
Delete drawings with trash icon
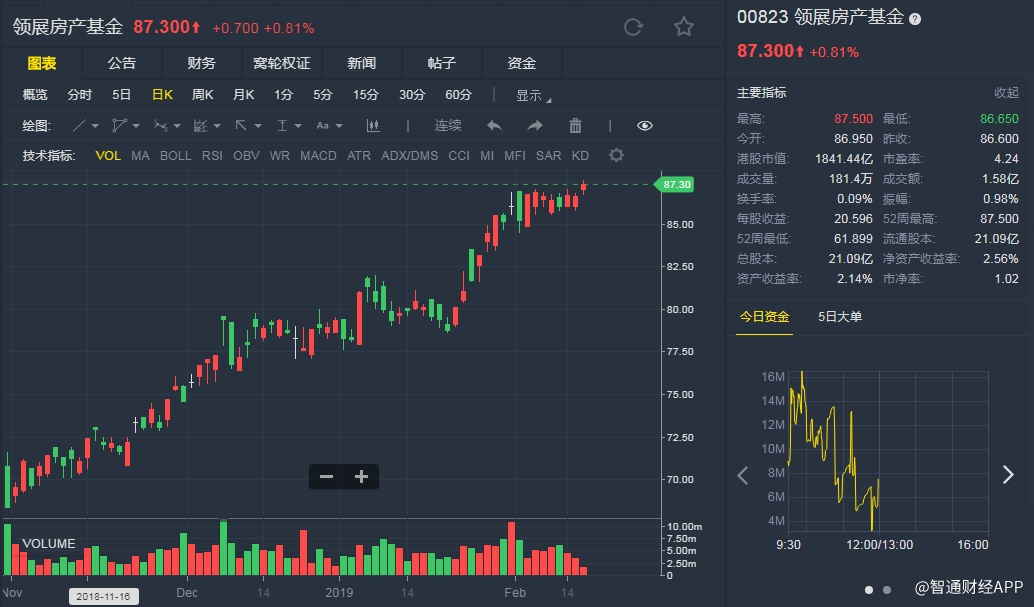click(x=575, y=125)
